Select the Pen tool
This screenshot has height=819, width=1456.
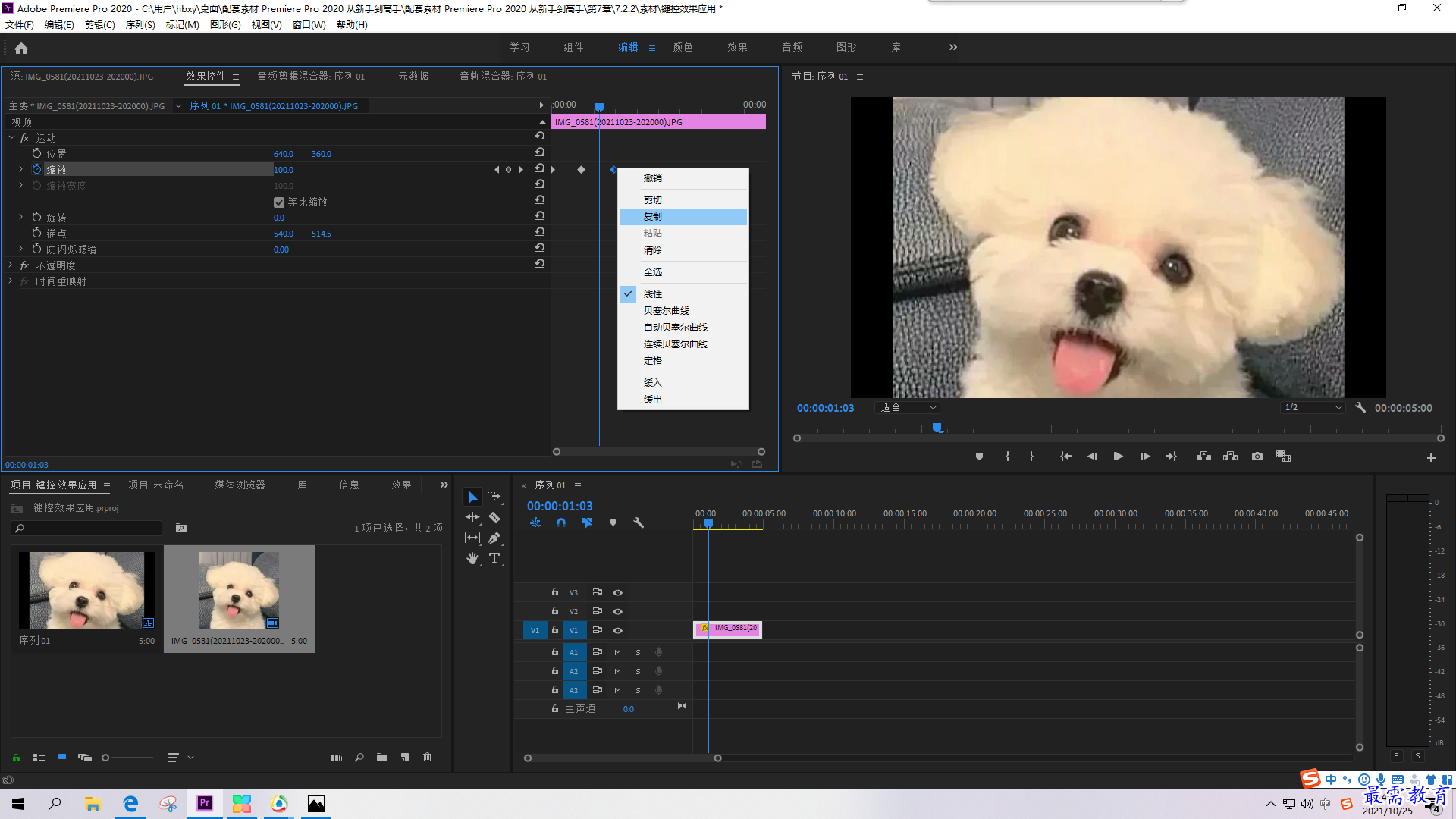coord(494,538)
